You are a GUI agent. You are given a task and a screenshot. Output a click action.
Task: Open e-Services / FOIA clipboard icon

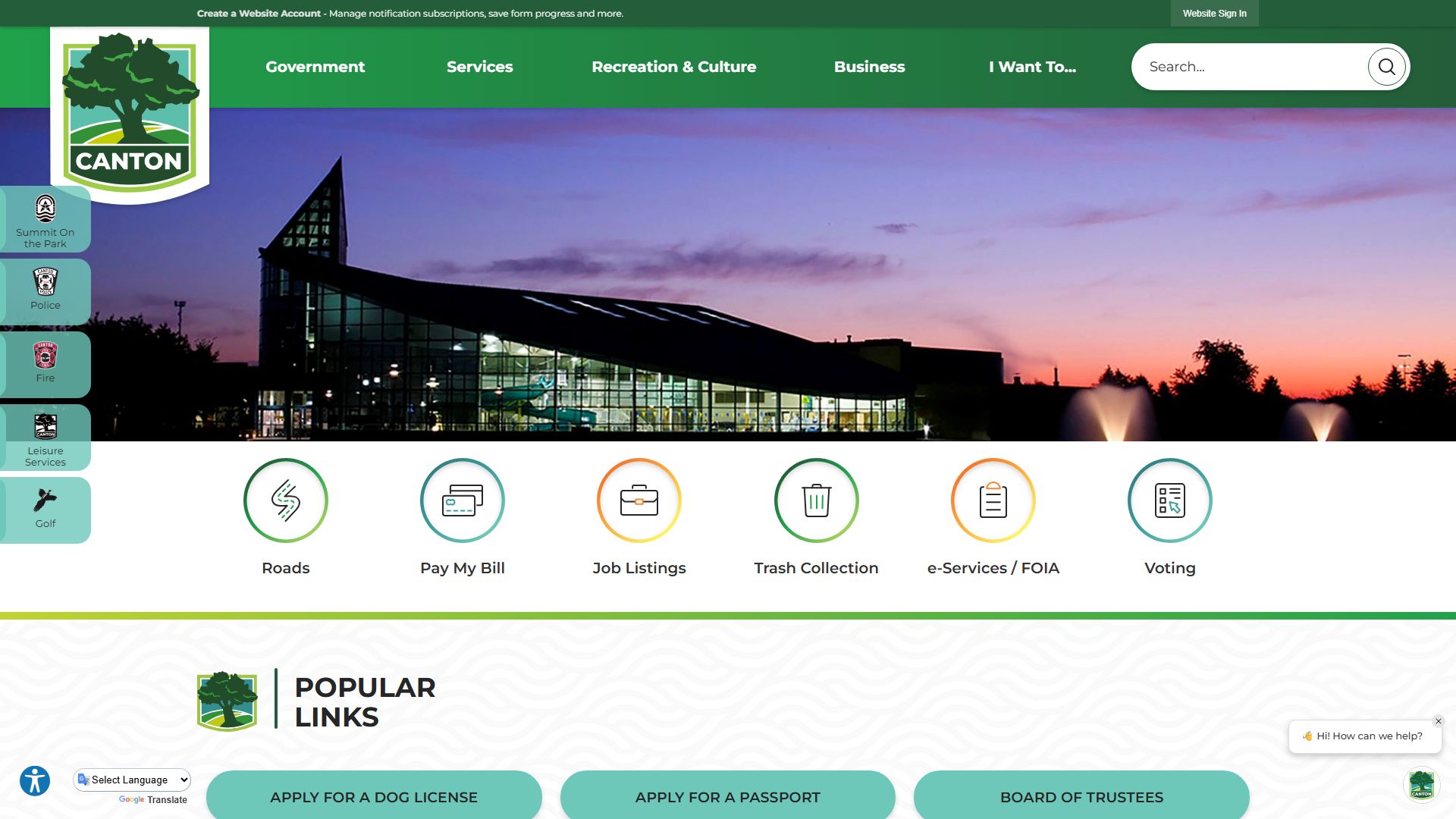tap(993, 500)
